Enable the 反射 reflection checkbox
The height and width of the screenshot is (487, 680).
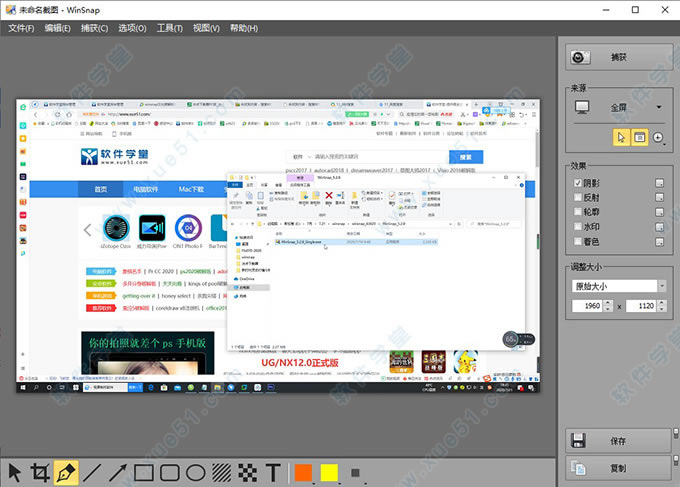pos(578,197)
